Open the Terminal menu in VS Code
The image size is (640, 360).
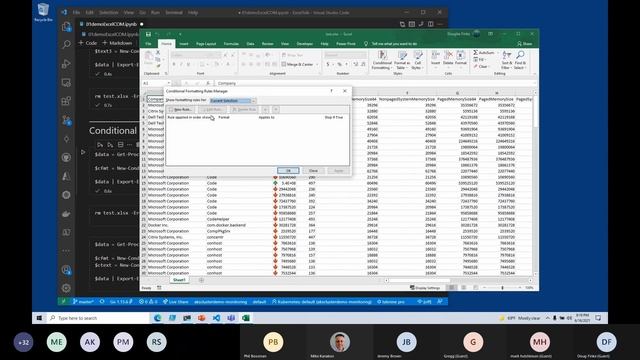pos(174,13)
